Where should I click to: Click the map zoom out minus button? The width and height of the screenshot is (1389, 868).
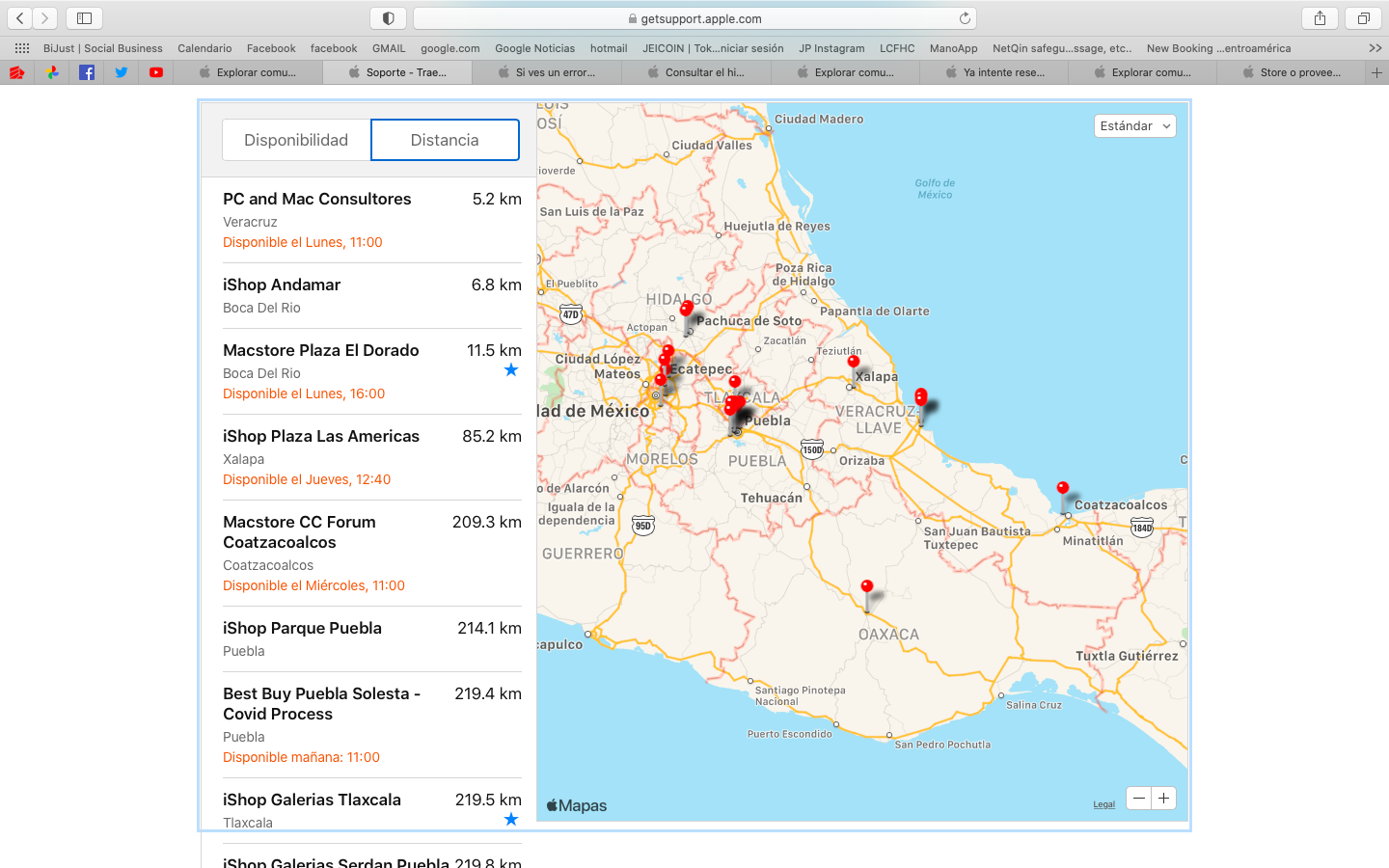point(1139,799)
